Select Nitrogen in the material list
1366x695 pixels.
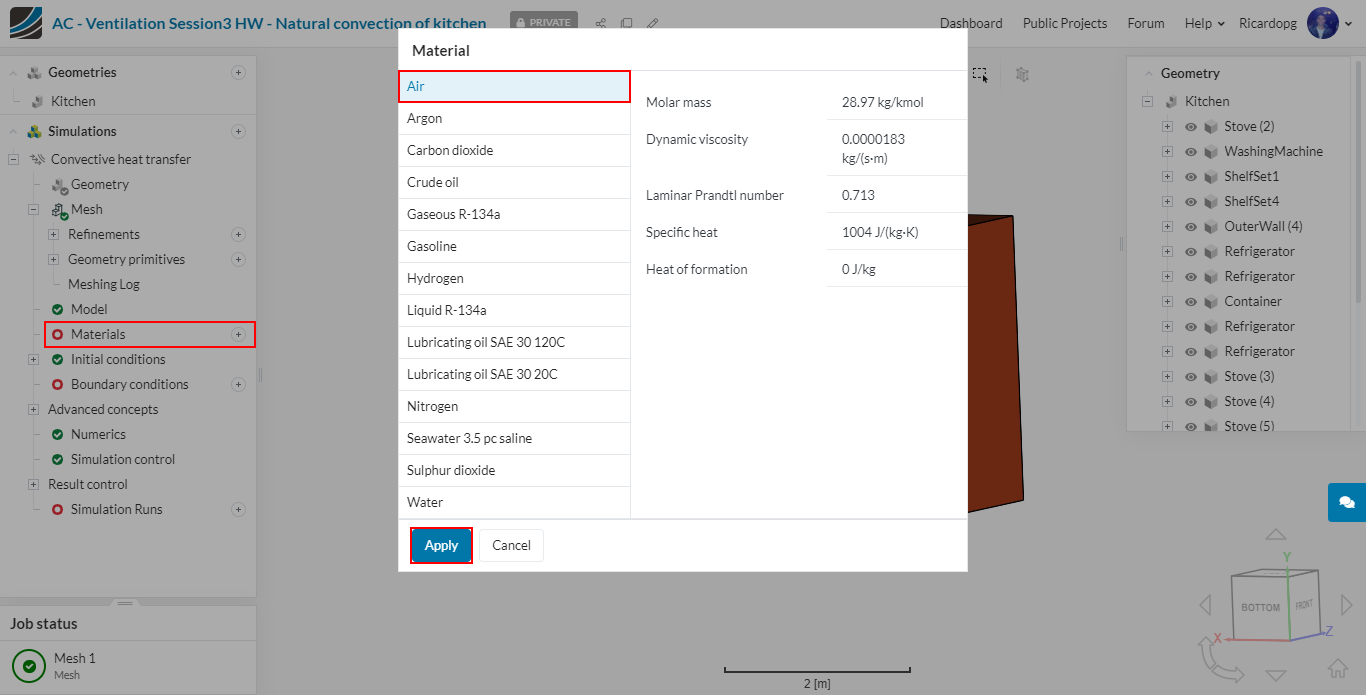[514, 406]
